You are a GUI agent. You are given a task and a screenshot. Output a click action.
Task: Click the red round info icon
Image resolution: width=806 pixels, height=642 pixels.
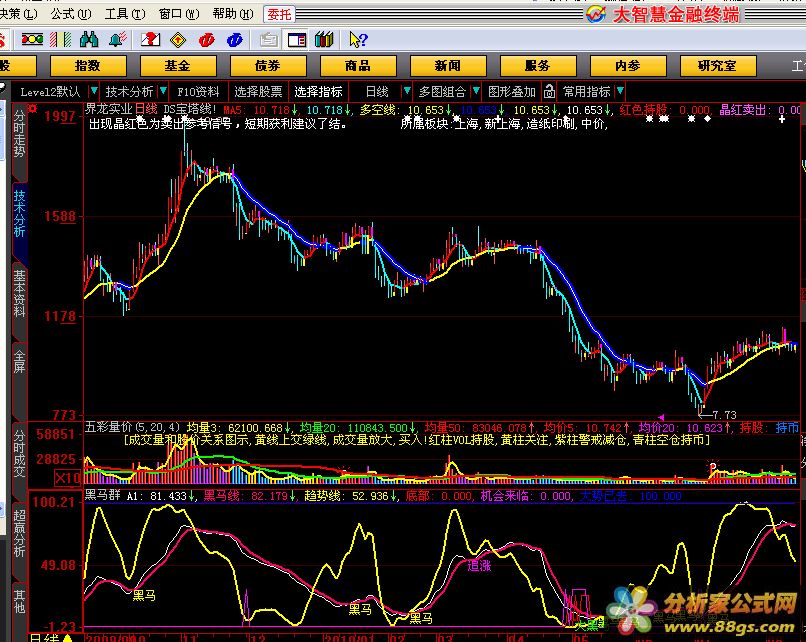(x=207, y=40)
